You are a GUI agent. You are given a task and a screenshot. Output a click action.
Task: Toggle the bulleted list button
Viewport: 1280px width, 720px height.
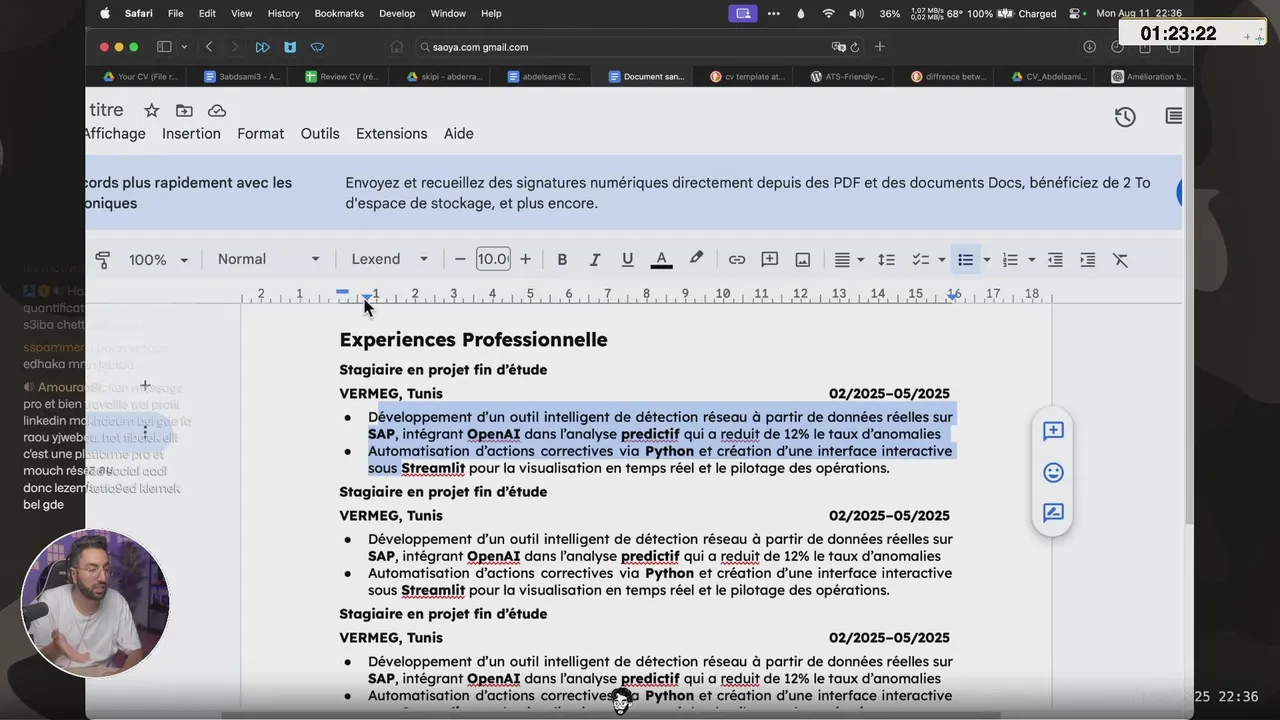point(965,260)
